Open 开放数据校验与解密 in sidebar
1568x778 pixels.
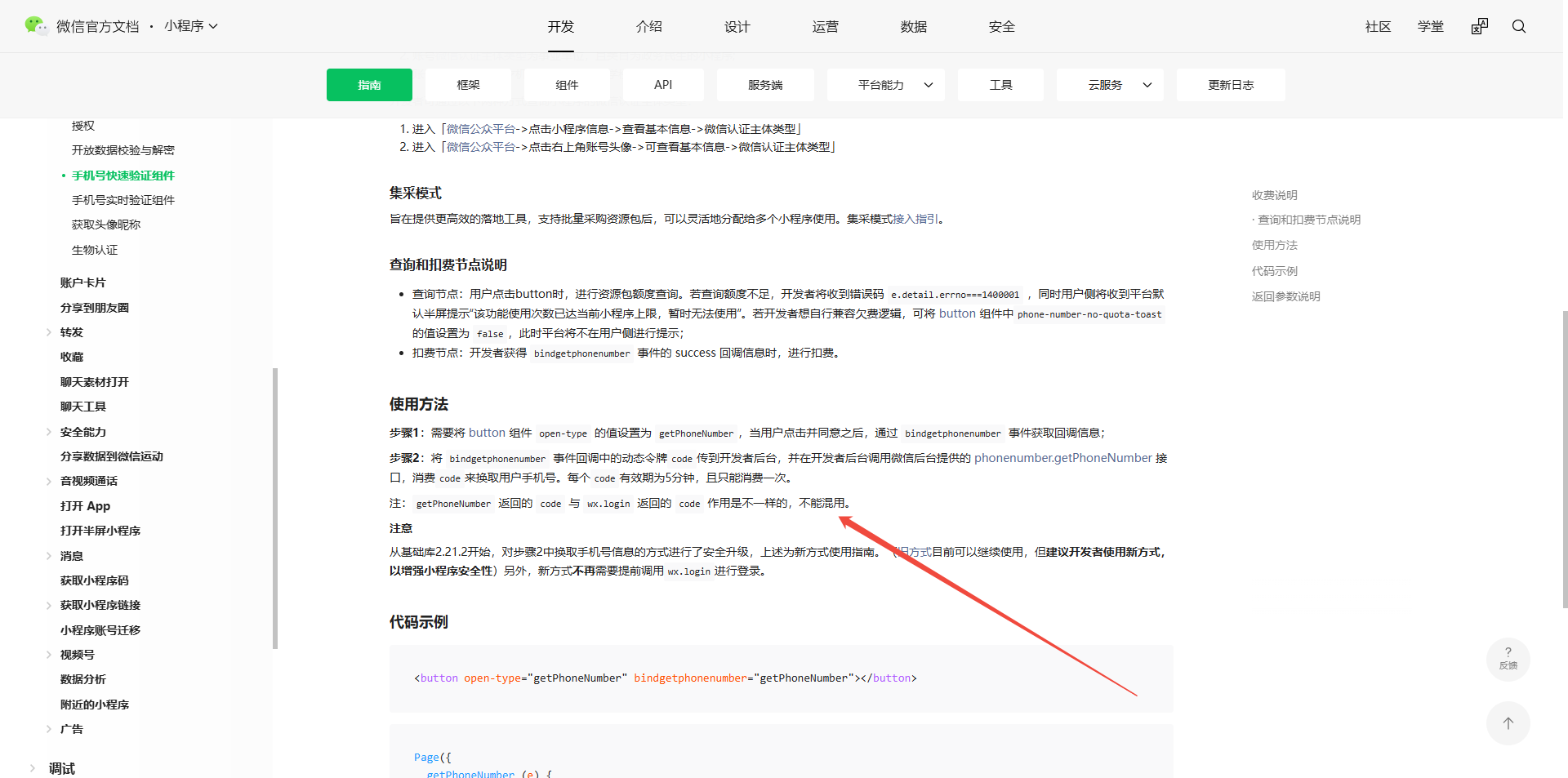click(x=123, y=150)
